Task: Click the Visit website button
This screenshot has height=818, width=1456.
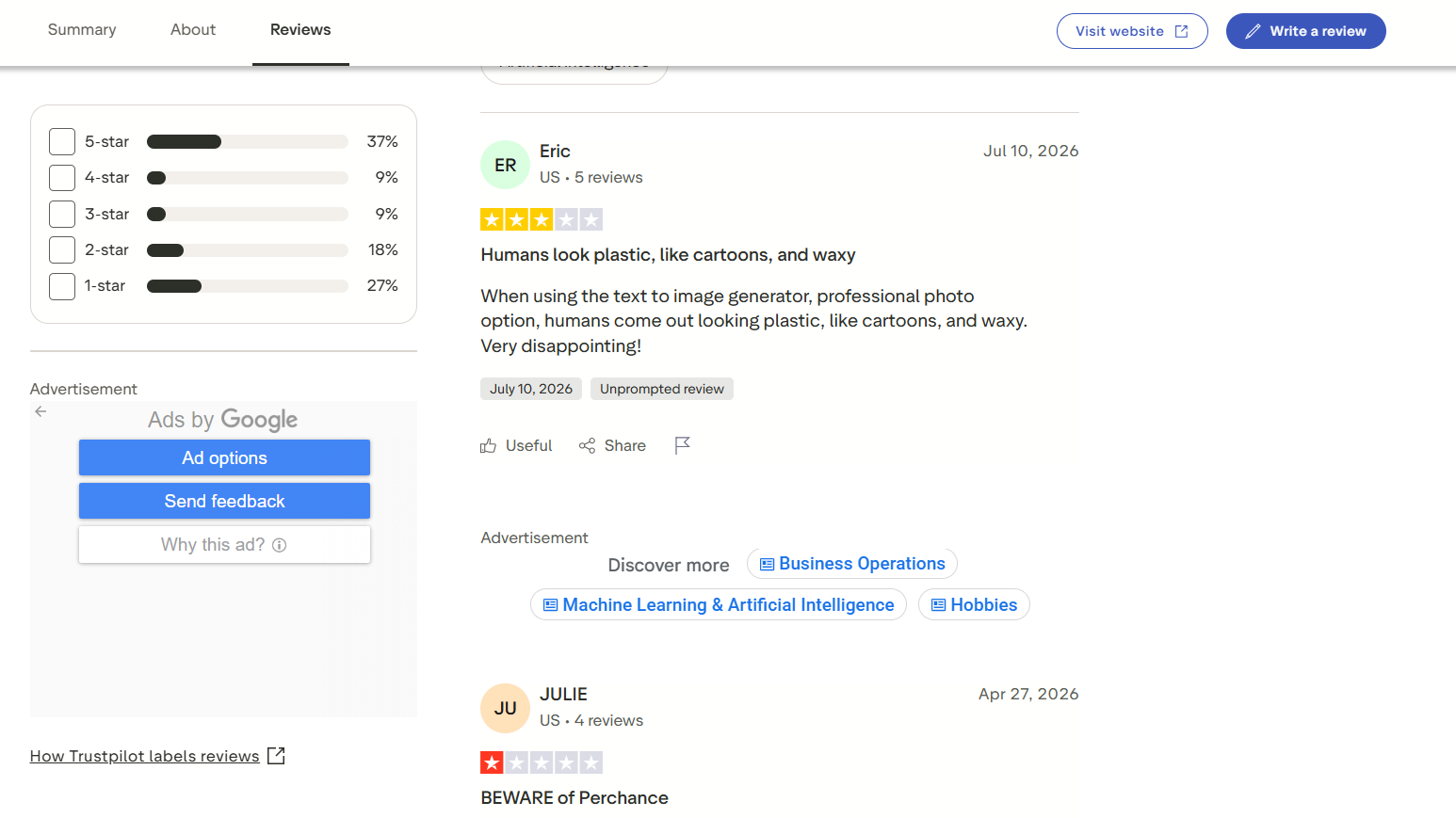Action: (1132, 31)
